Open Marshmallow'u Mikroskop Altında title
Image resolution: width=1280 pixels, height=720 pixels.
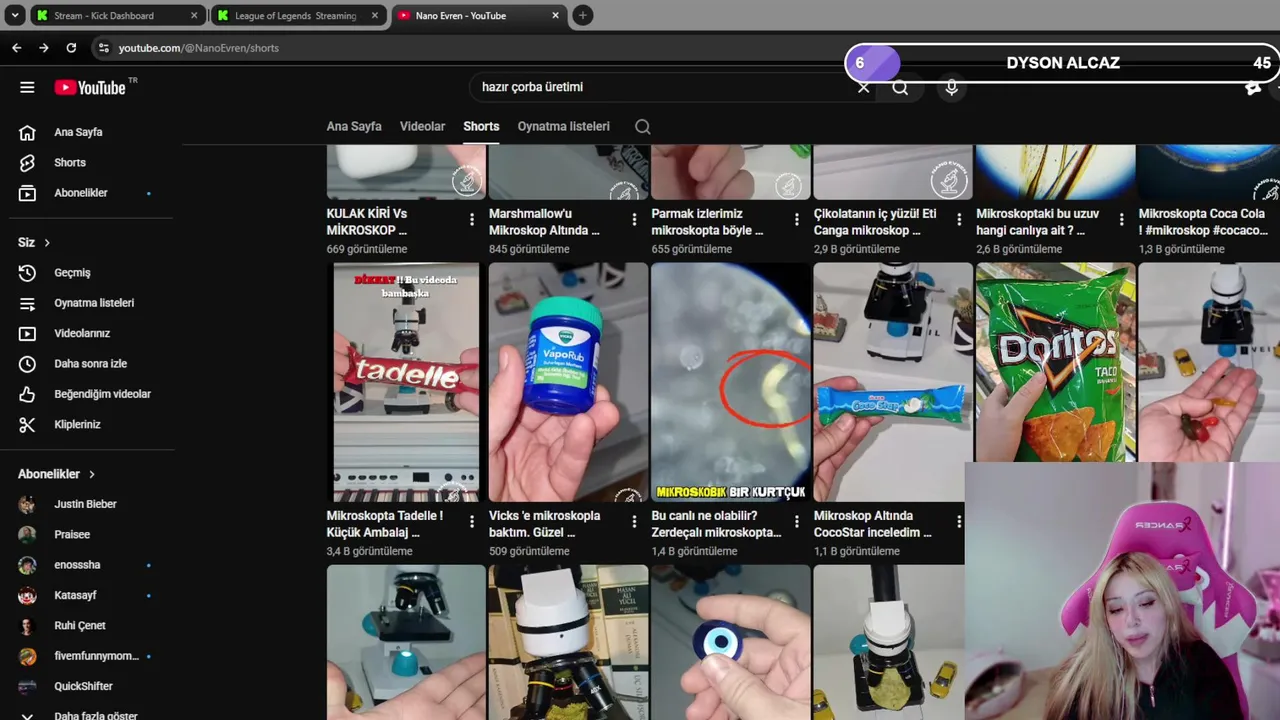545,222
